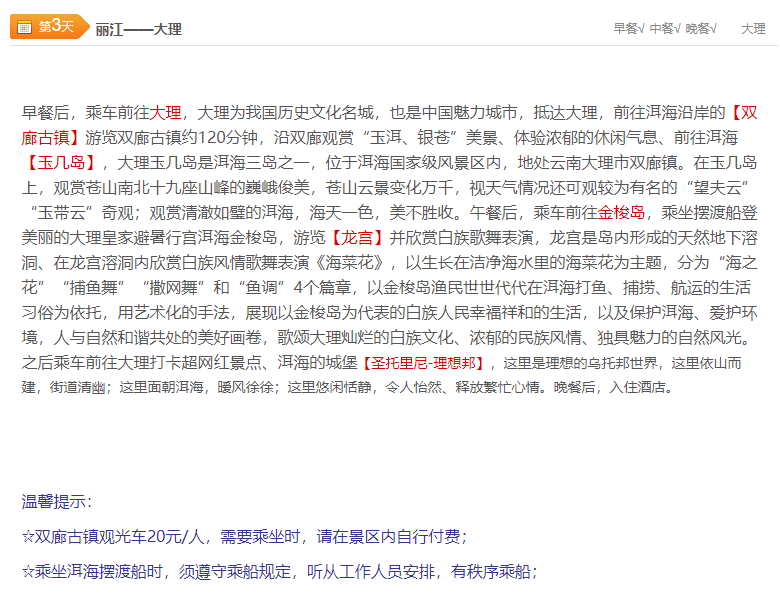Click the 第3天 orange day badge
780x600 pixels.
pos(50,26)
